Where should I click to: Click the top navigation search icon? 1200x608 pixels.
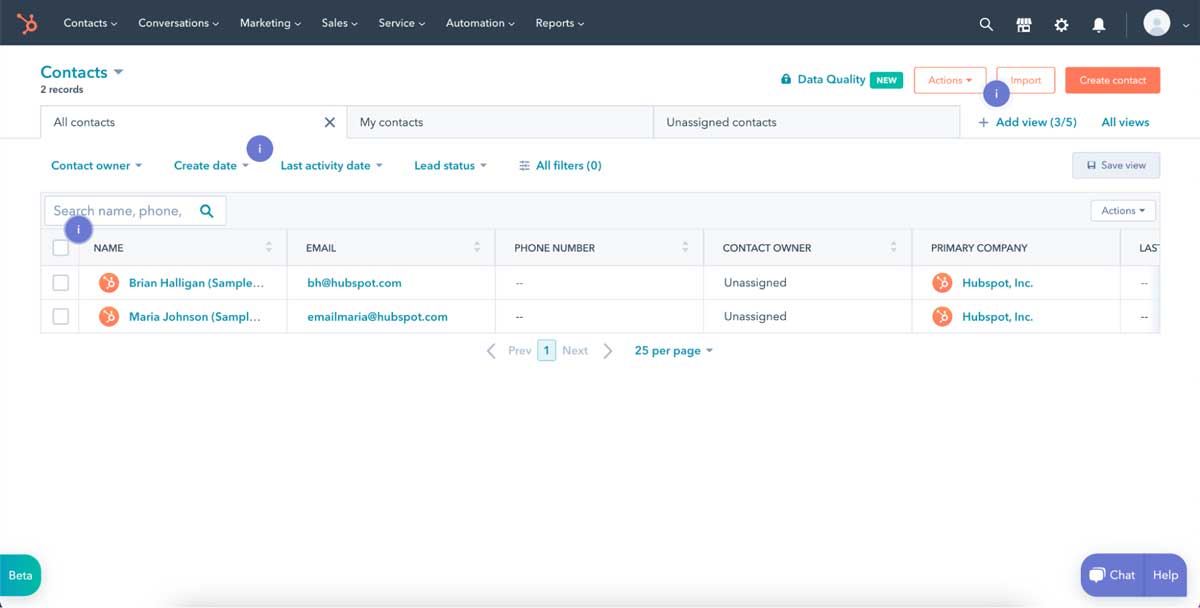coord(986,23)
